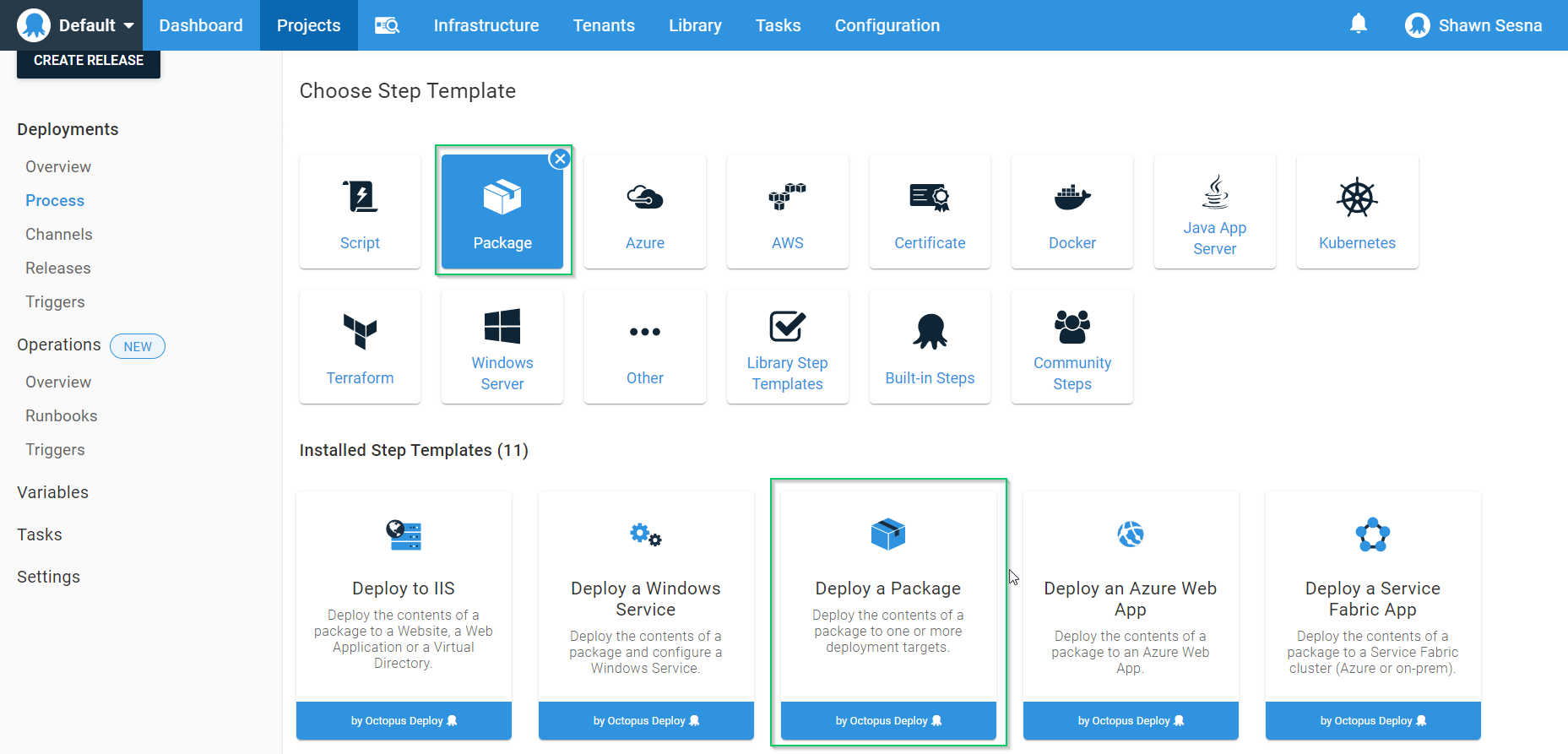Open the Shawn Sesna user menu
This screenshot has height=754, width=1568.
[1473, 25]
